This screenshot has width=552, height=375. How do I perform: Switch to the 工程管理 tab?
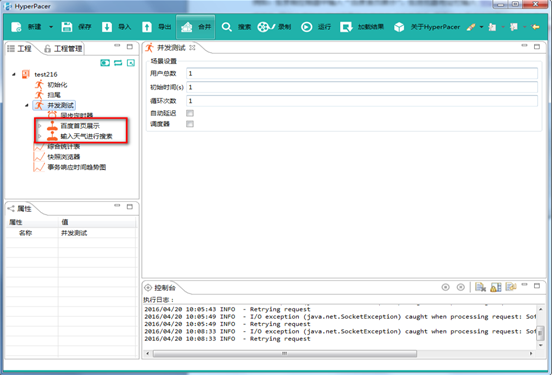click(x=63, y=49)
